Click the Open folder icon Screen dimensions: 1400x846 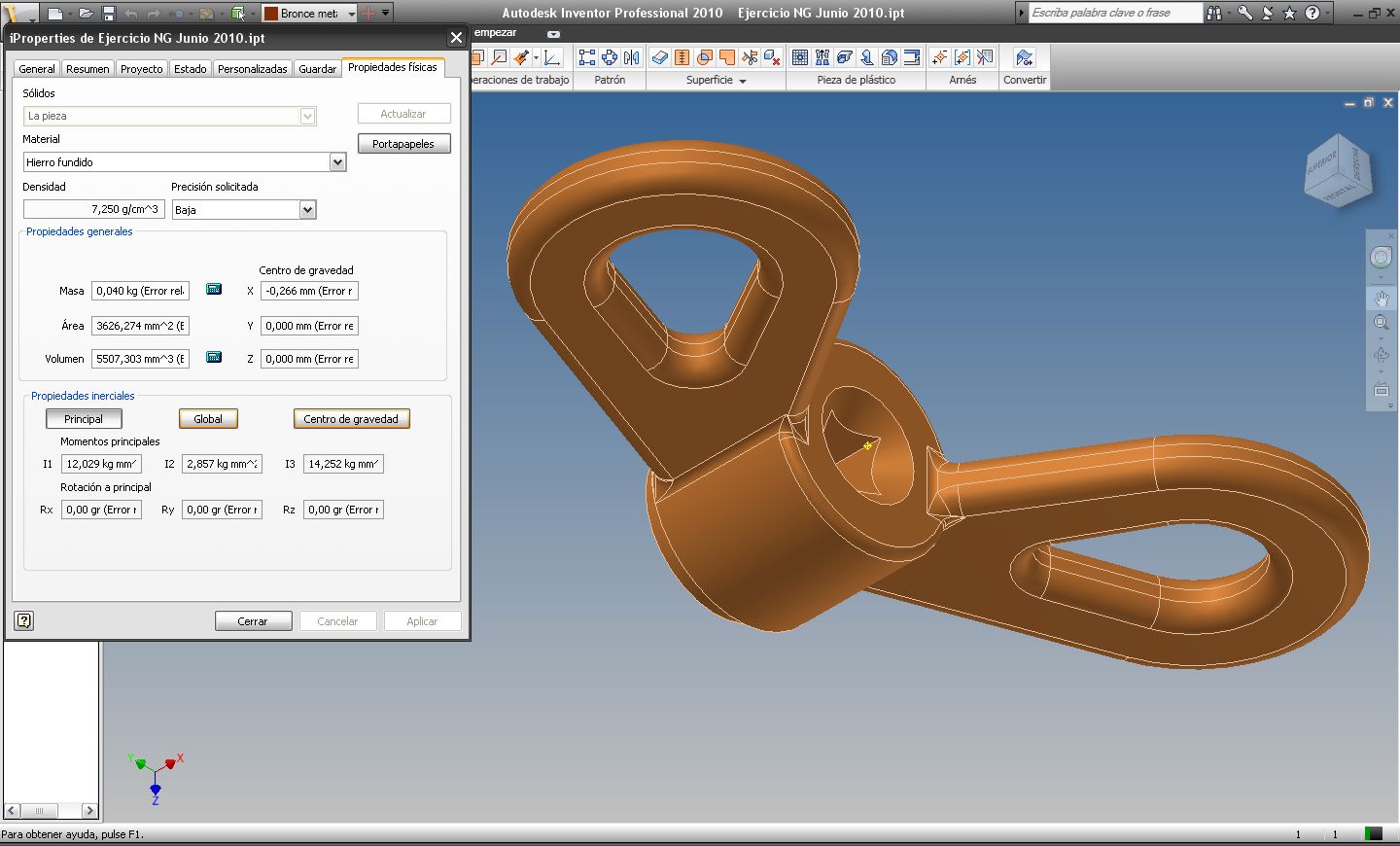pyautogui.click(x=87, y=14)
